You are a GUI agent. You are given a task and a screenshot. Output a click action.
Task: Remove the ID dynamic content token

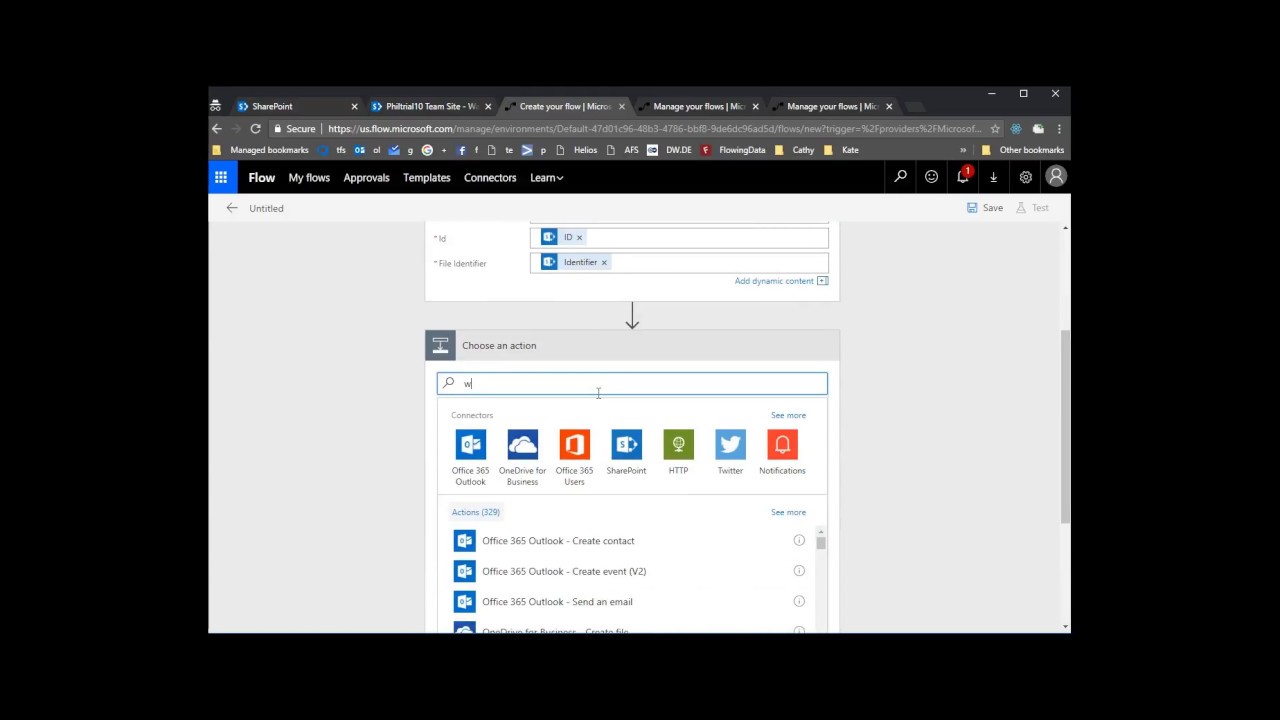579,237
